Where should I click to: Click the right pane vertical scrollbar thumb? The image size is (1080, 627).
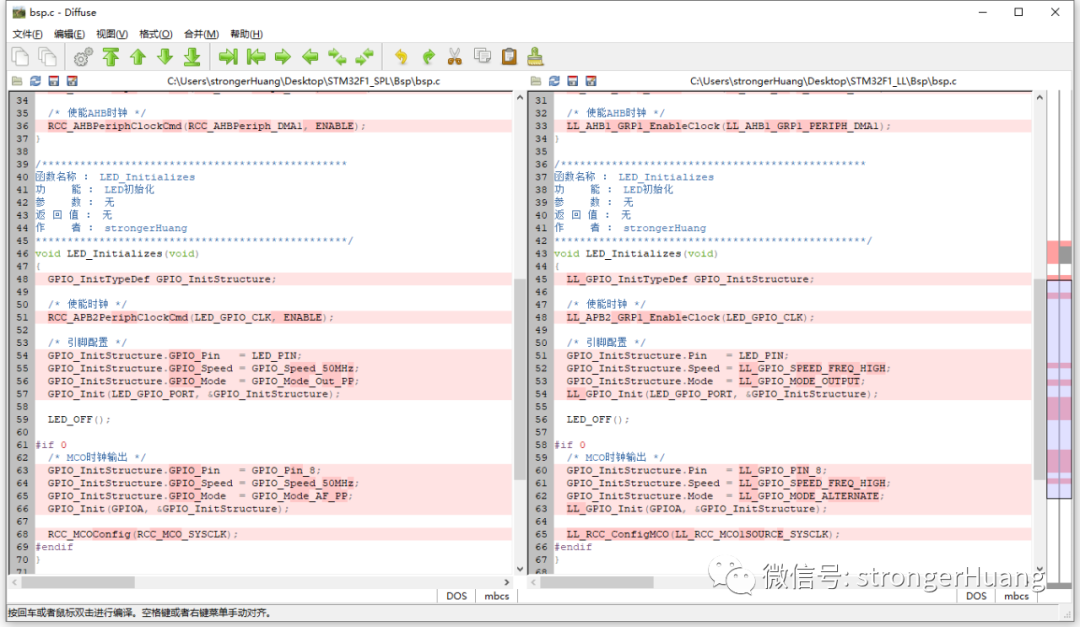[x=1039, y=380]
